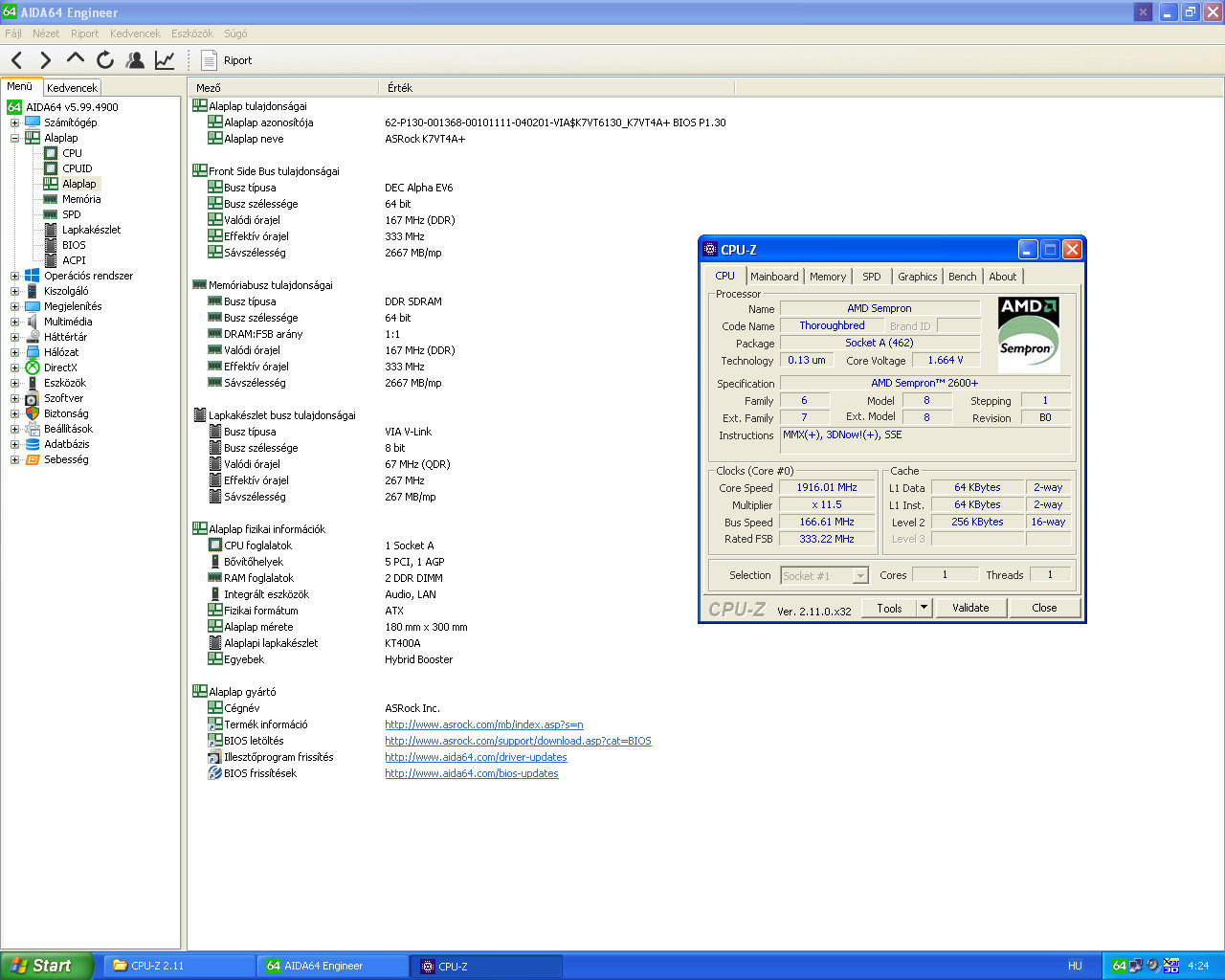The width and height of the screenshot is (1225, 980).
Task: Select SPD in the tree
Action: coord(72,214)
